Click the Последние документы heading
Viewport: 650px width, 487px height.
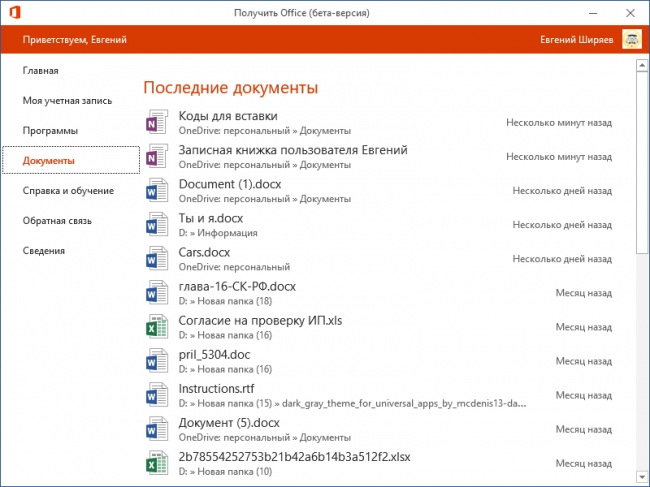(x=231, y=87)
